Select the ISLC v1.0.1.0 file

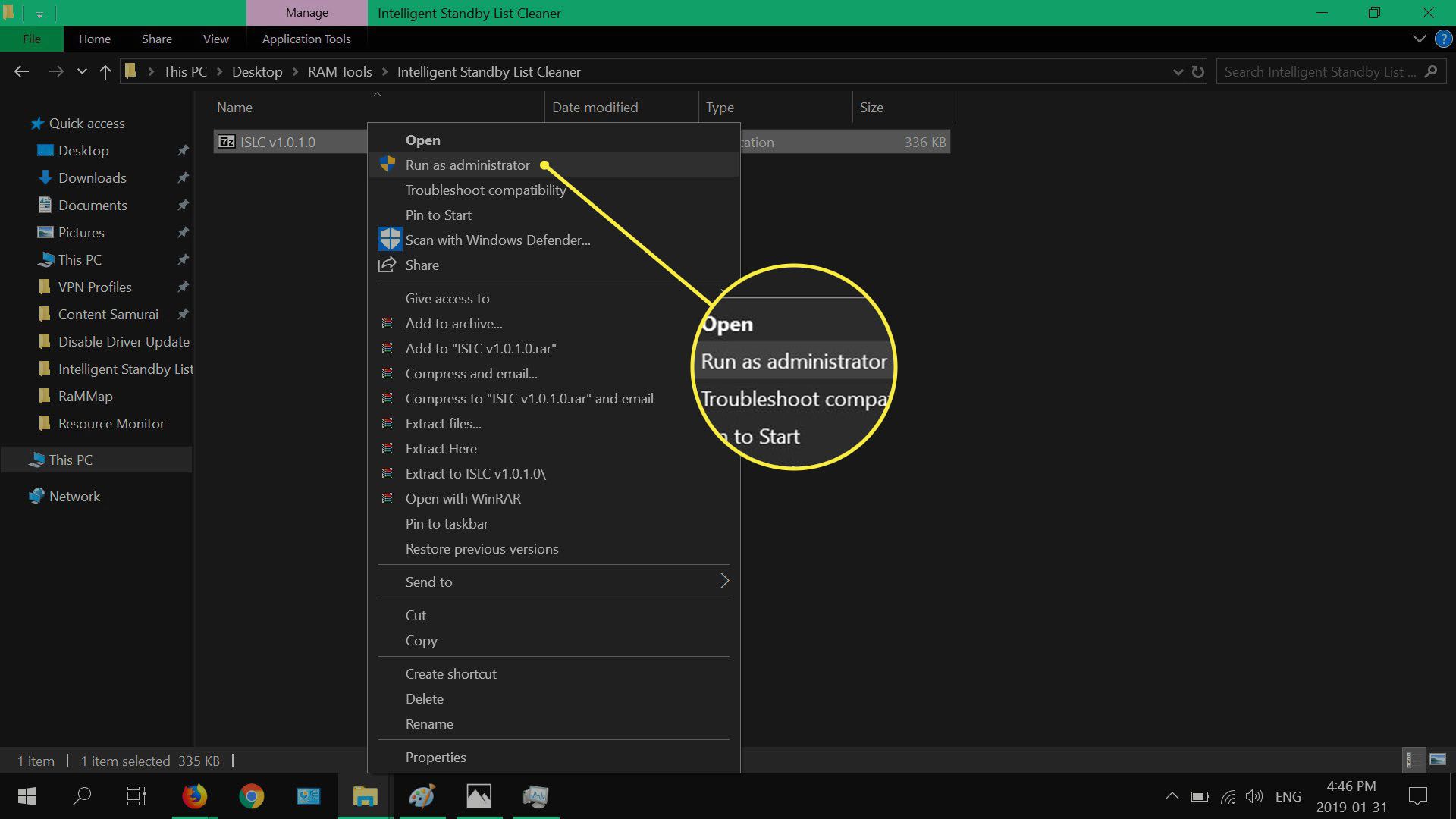[278, 142]
